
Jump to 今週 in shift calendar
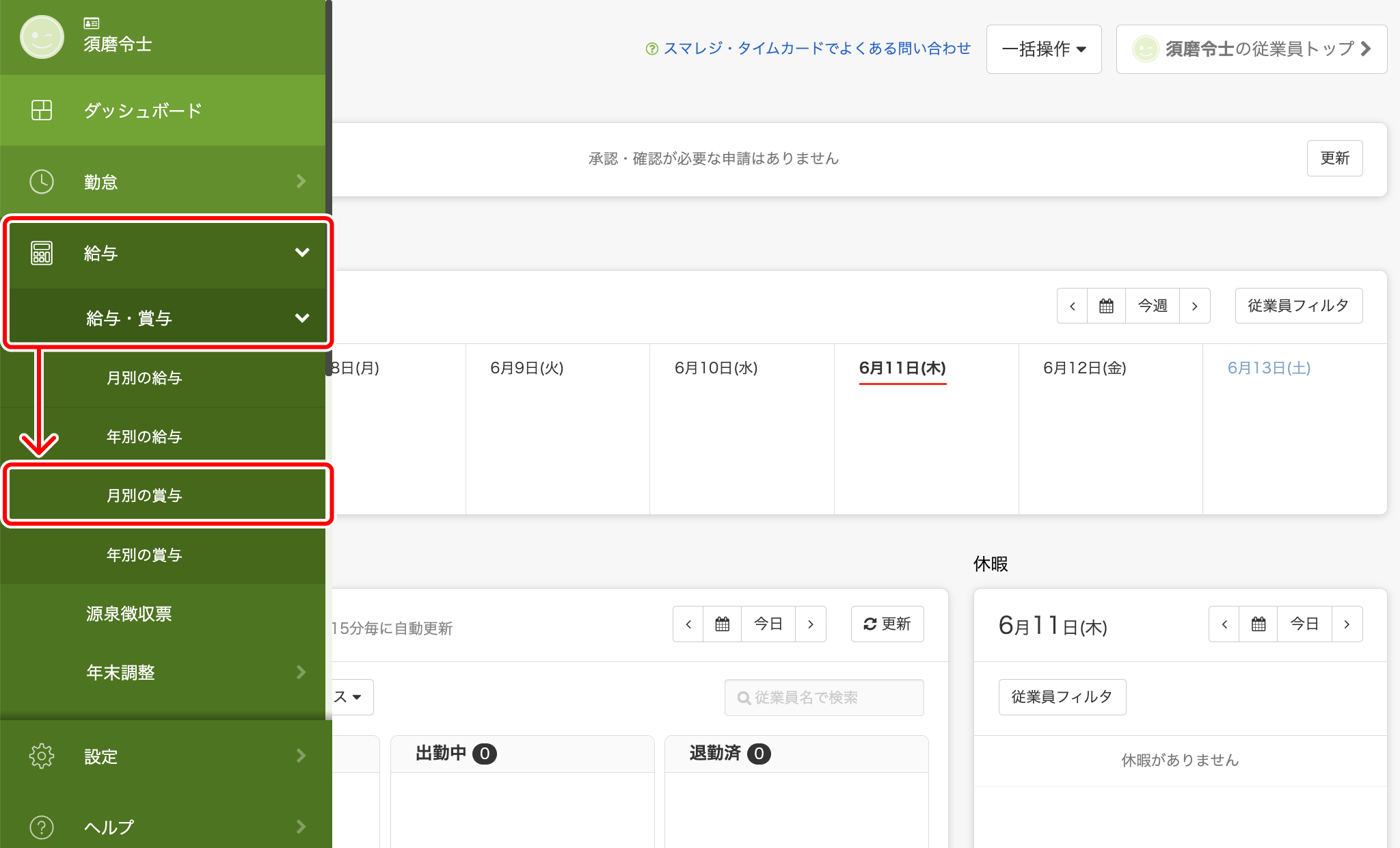[x=1153, y=306]
